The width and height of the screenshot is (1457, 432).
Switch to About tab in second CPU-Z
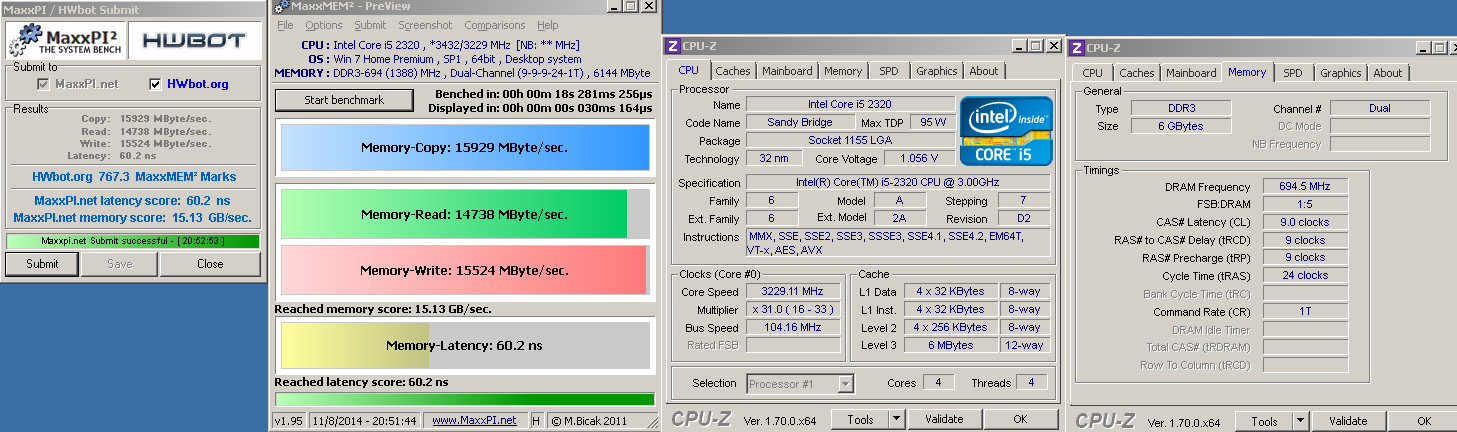1388,73
